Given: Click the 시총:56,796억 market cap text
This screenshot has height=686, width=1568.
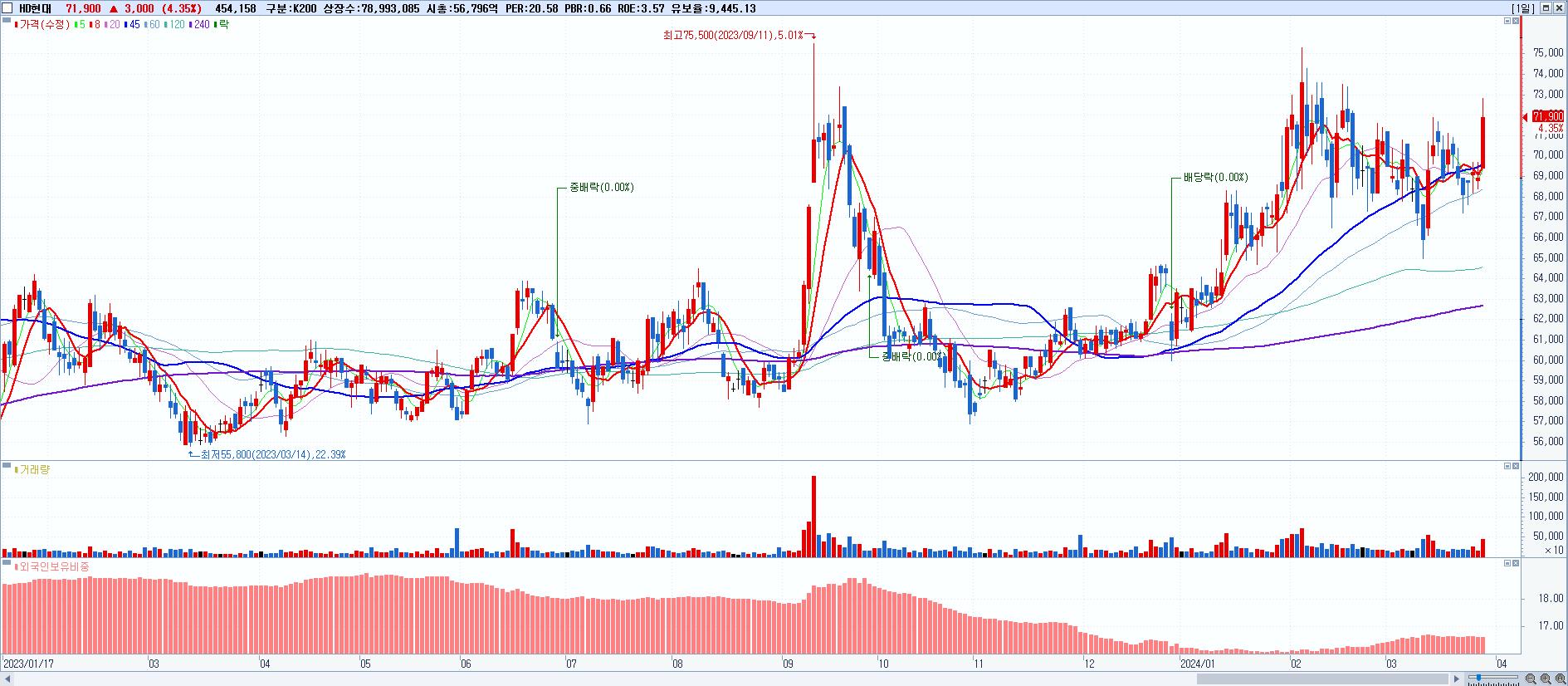Looking at the screenshot, I should pos(462,8).
